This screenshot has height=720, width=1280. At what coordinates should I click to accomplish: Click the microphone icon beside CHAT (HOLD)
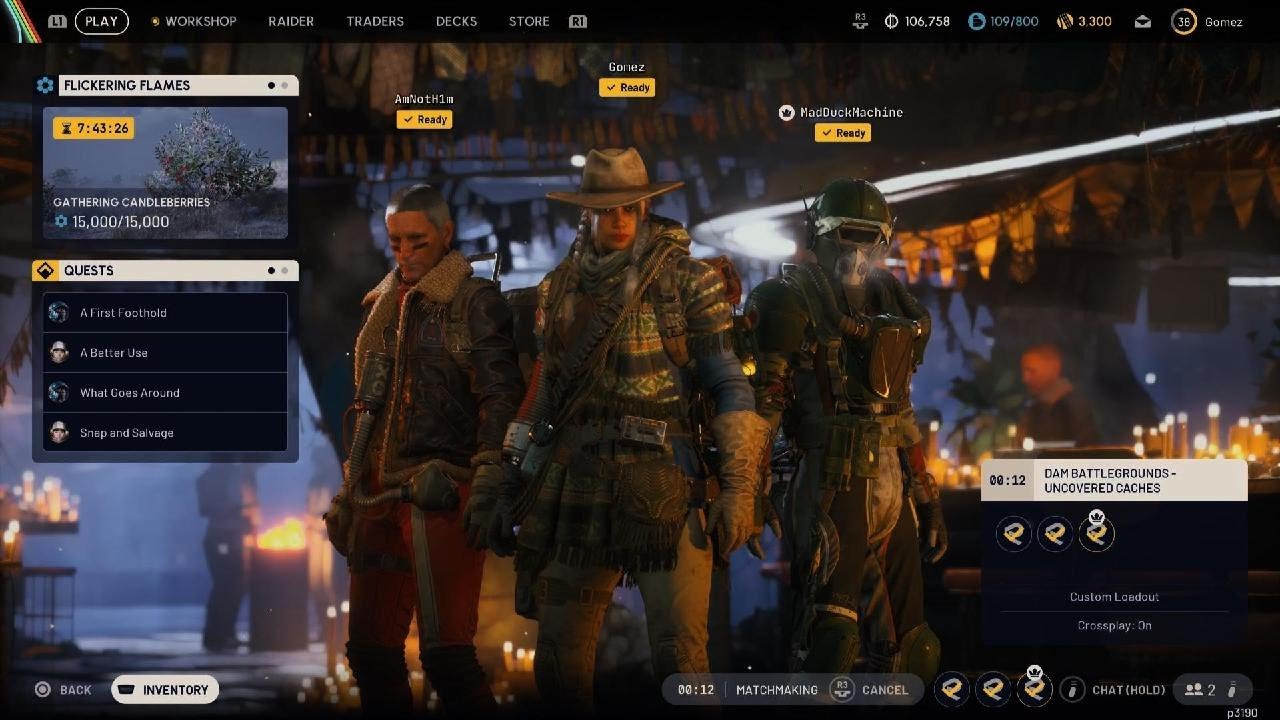coord(1072,689)
